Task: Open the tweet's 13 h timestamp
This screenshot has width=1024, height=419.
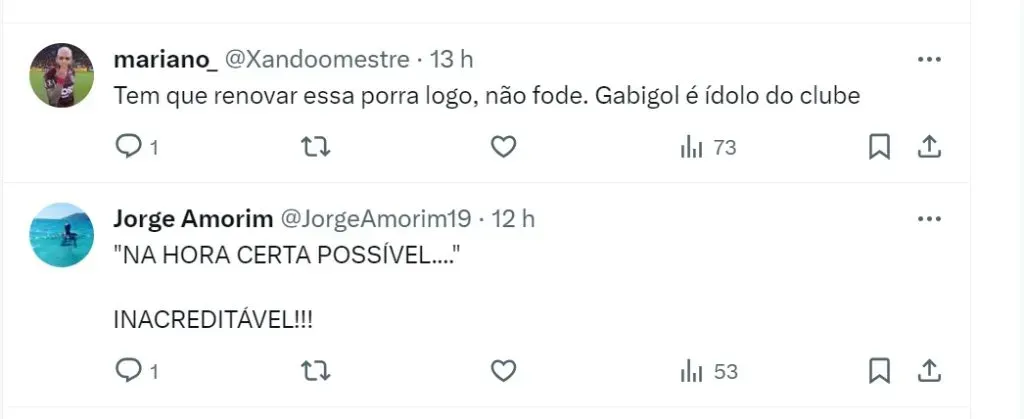Action: point(451,60)
